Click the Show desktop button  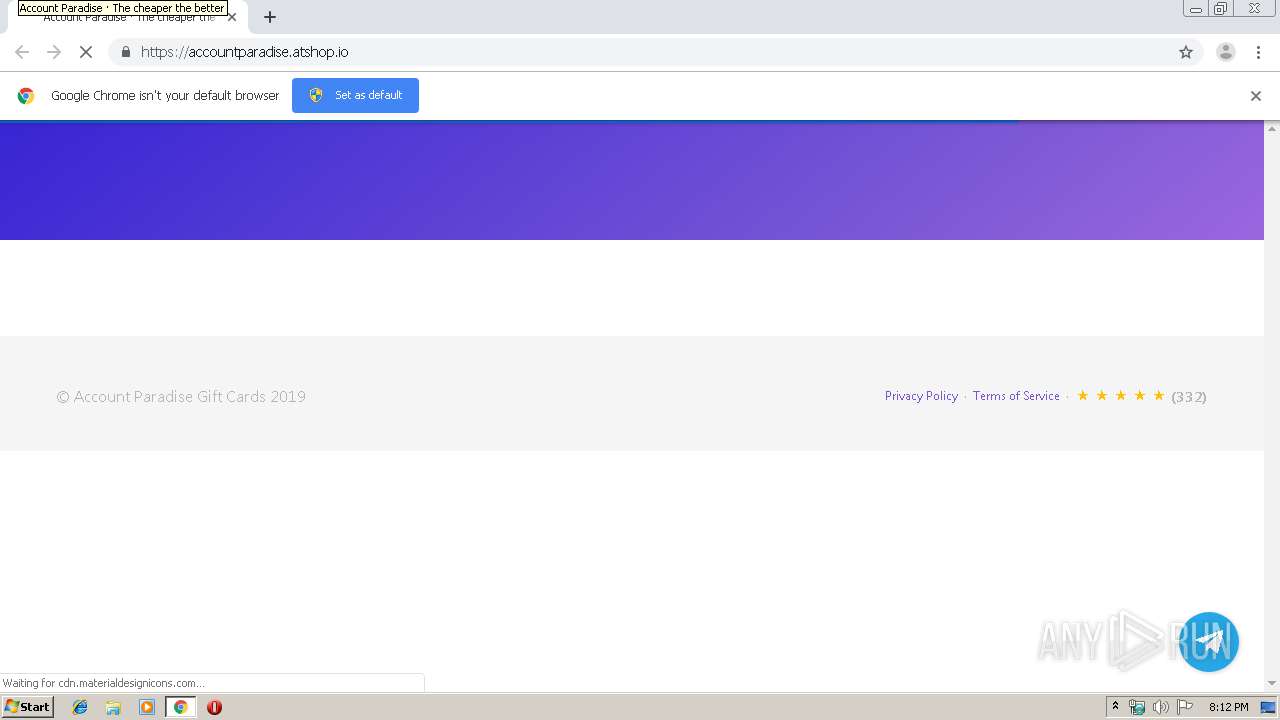[x=1268, y=707]
